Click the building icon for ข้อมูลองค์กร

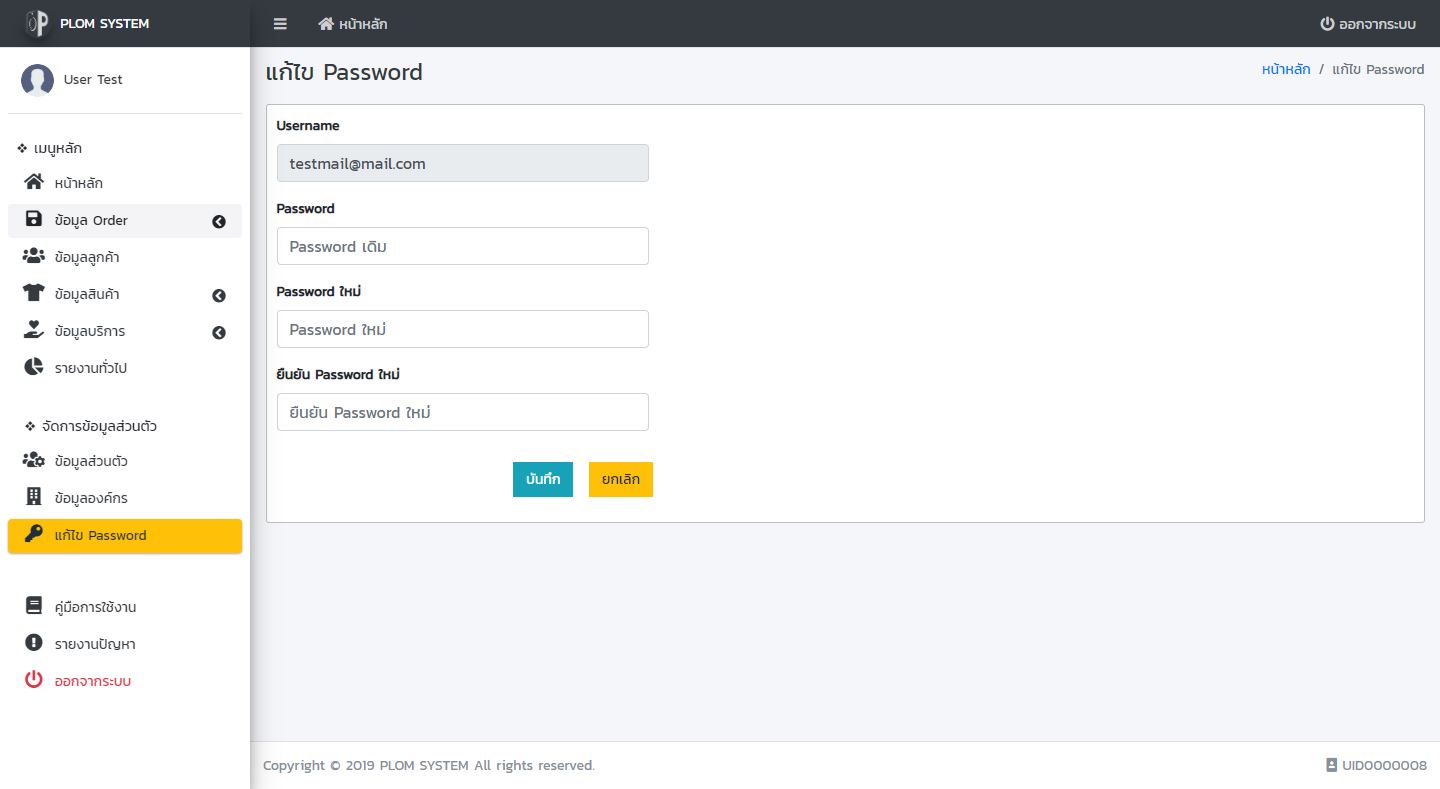[x=34, y=498]
